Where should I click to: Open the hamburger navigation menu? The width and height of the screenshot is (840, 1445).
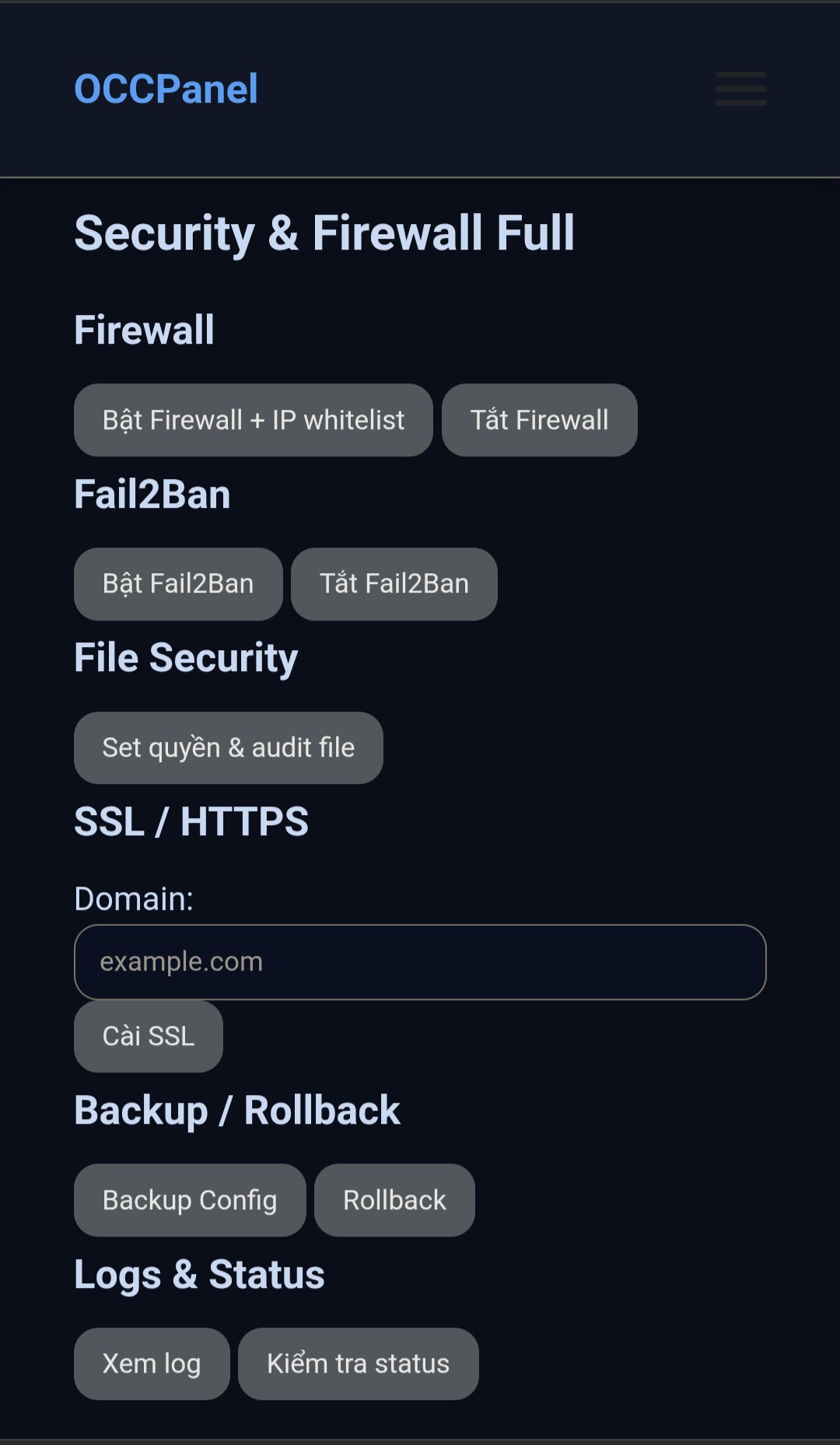pyautogui.click(x=740, y=89)
